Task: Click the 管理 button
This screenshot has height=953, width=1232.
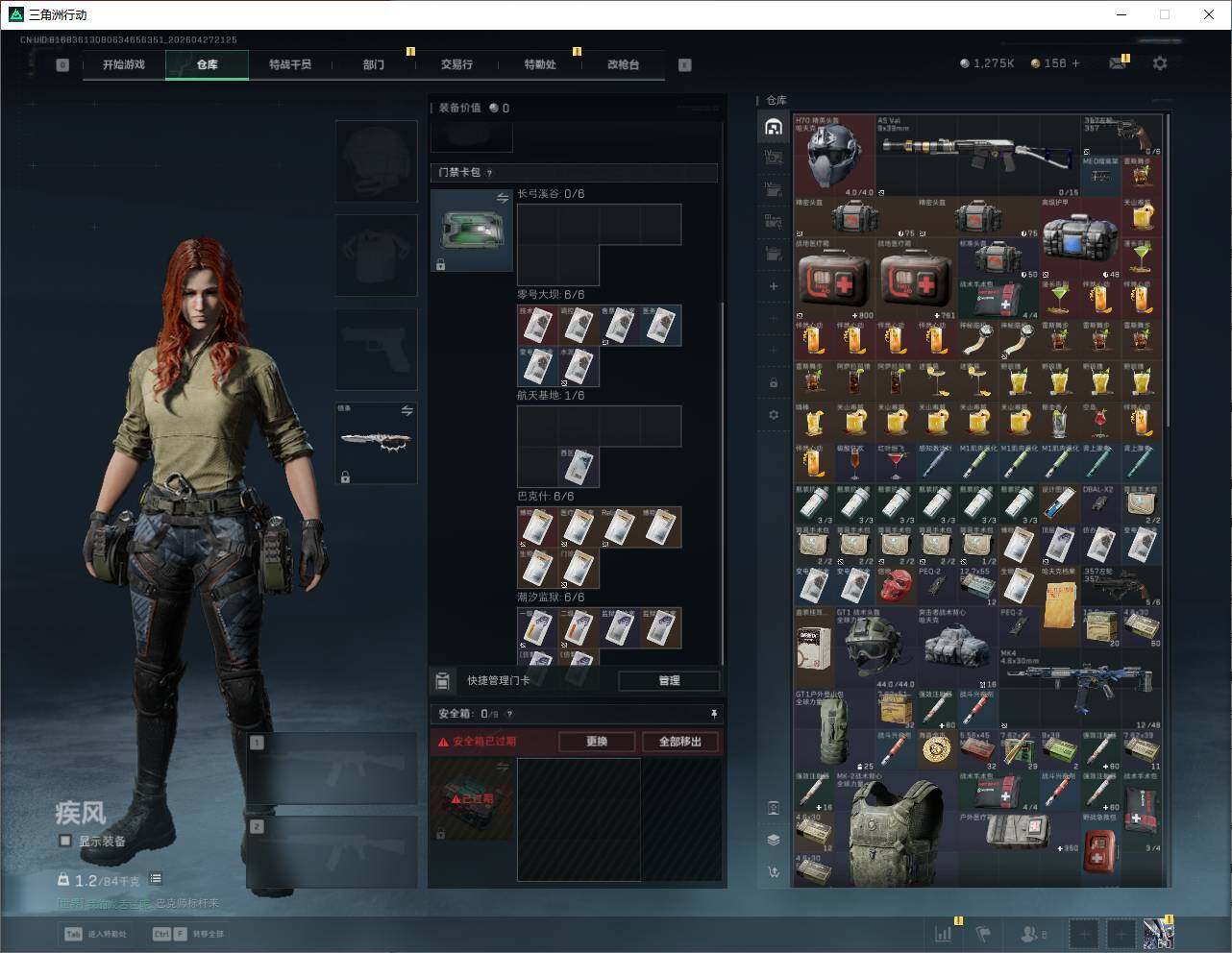Action: tap(669, 681)
